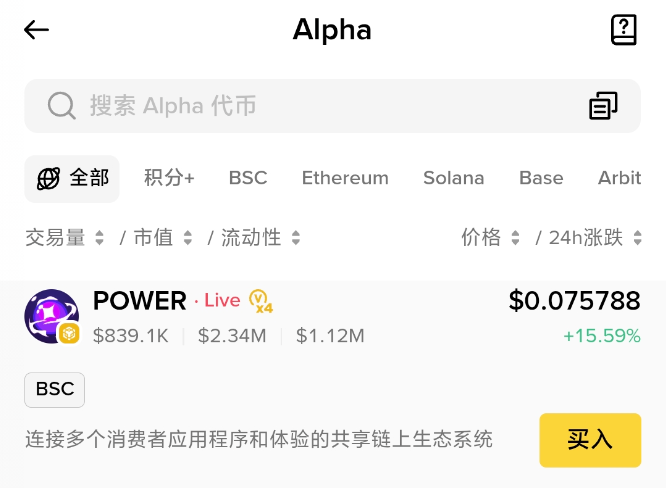This screenshot has height=488, width=666.
Task: Tap the back arrow icon
Action: [37, 30]
